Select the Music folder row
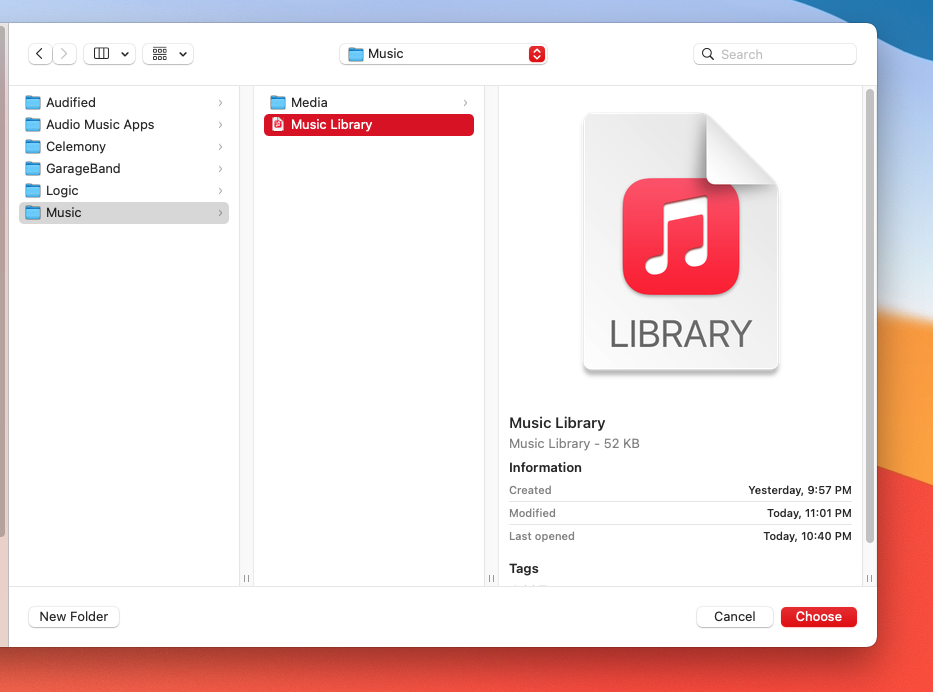 point(124,212)
